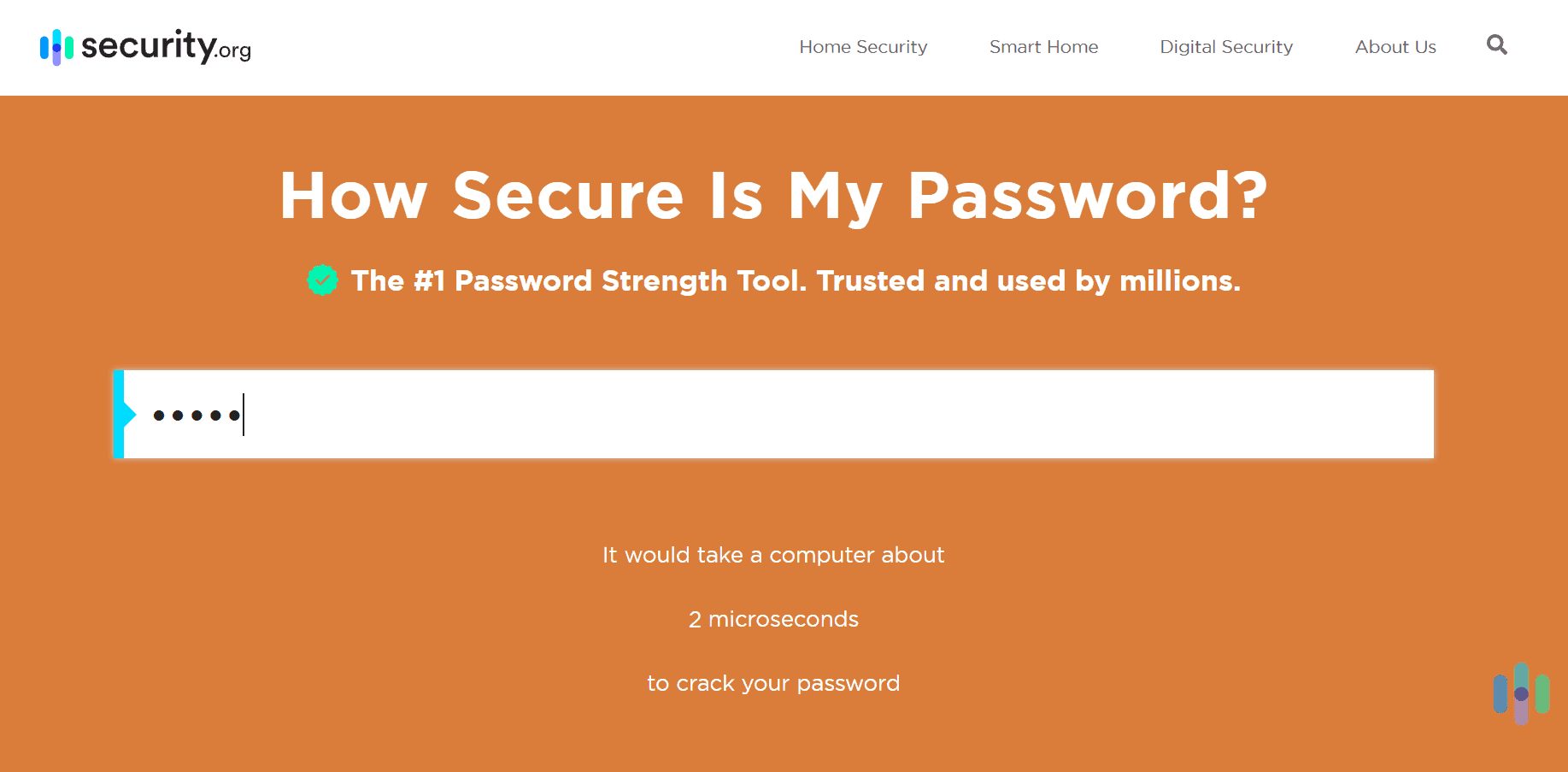Visit the About Us page

(1395, 47)
